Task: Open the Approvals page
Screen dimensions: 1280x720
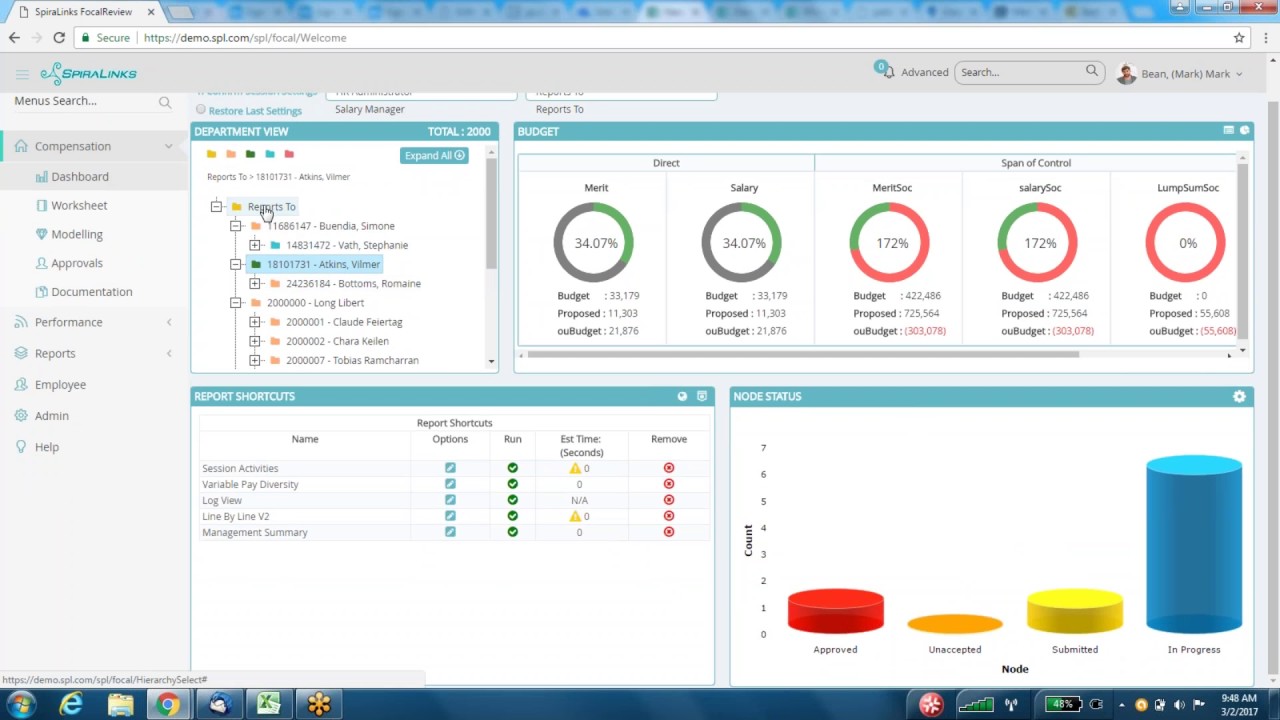Action: tap(77, 264)
